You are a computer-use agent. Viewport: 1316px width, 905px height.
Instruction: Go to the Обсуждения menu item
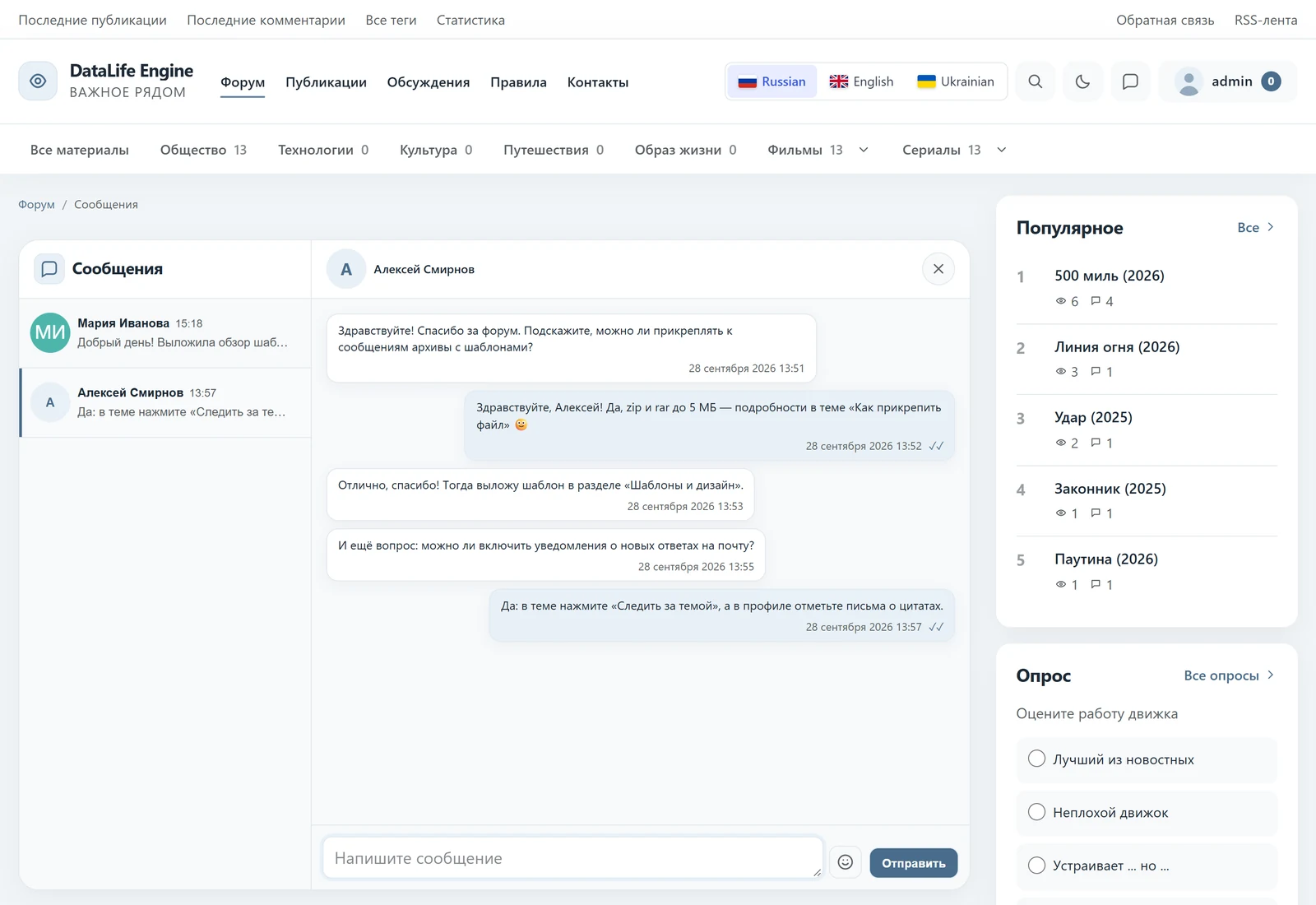coord(429,82)
